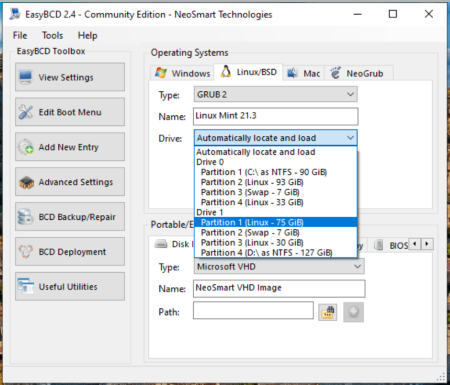
Task: Select Partition 1 (C:\ as NTFS - 90 GiB)
Action: point(276,172)
